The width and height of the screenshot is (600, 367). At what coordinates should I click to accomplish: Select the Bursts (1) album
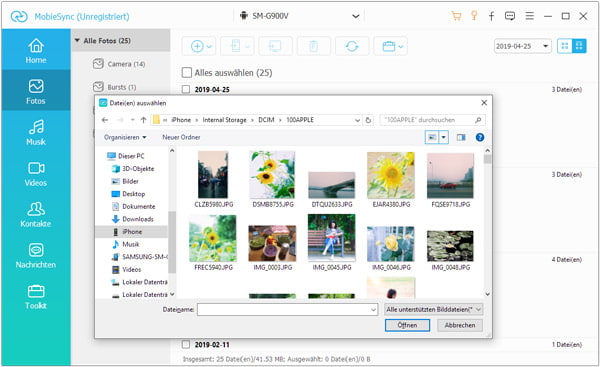pyautogui.click(x=115, y=87)
